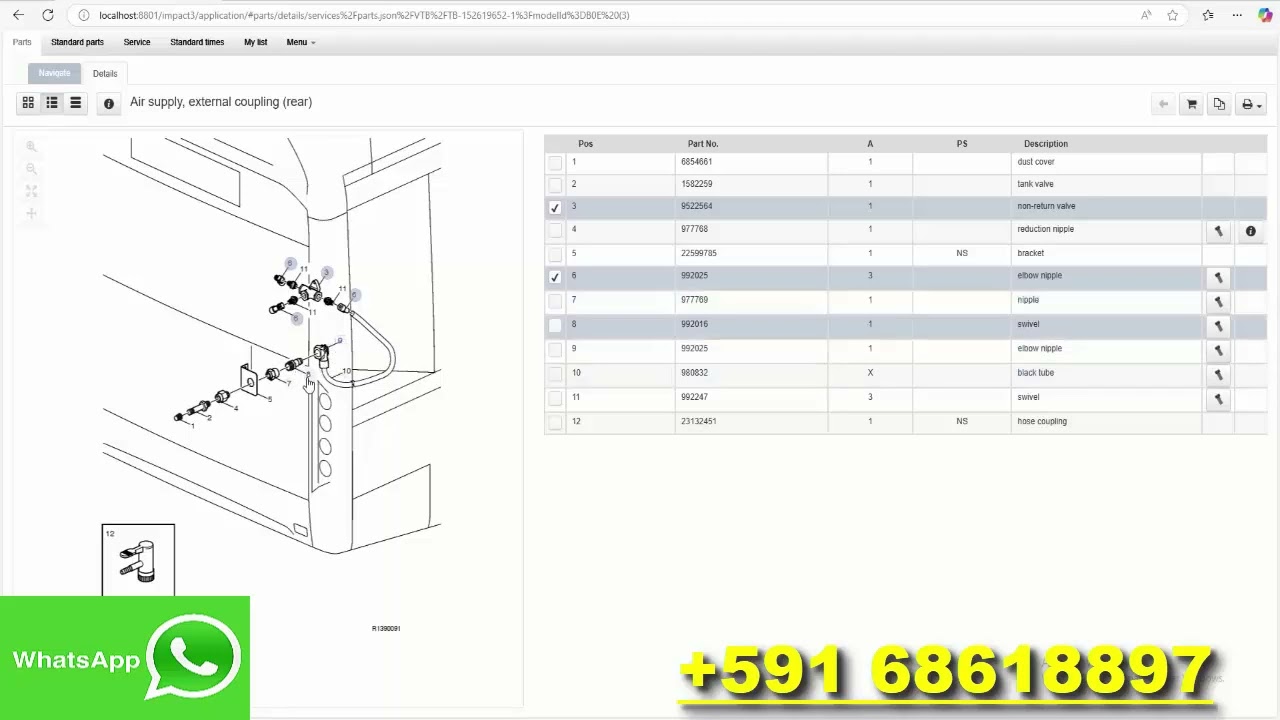
Task: Check the box for black tube
Action: point(555,374)
